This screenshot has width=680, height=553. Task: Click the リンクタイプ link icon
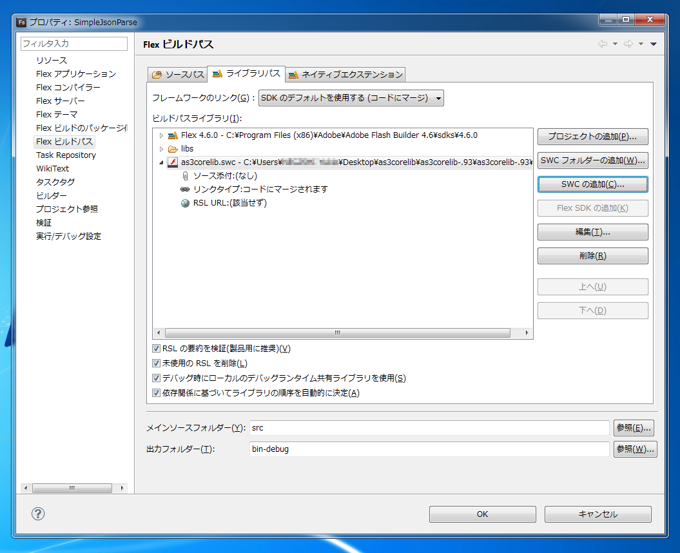point(185,189)
